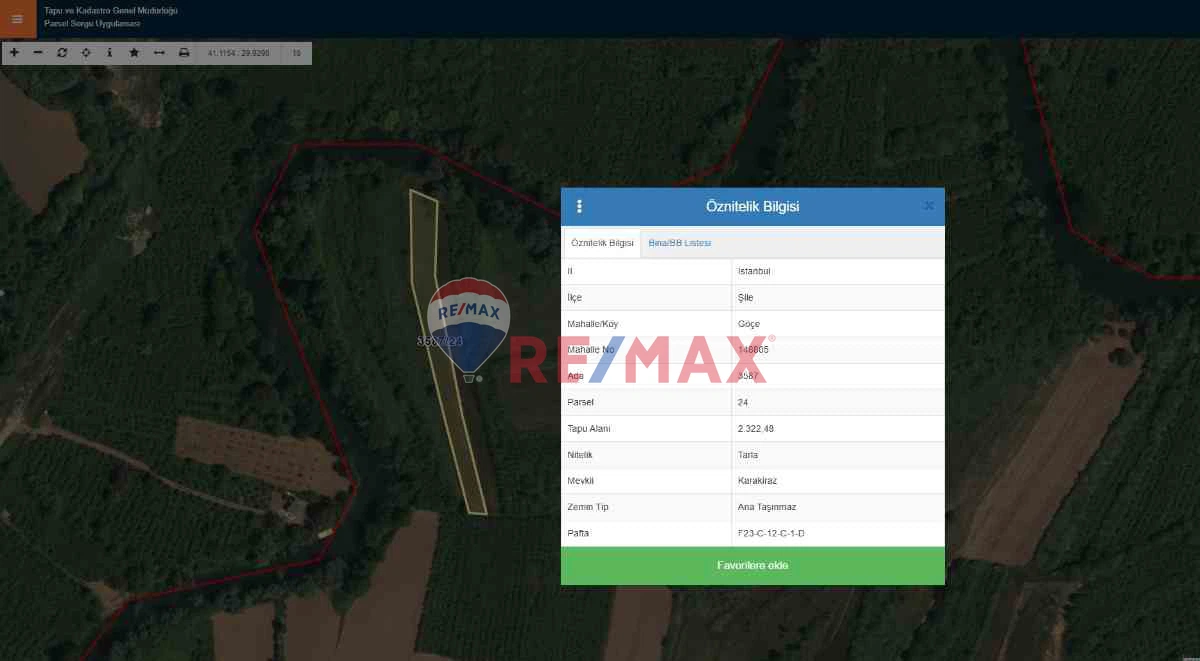Click the Parsel Sorgu Uygulaması header title

coord(92,23)
